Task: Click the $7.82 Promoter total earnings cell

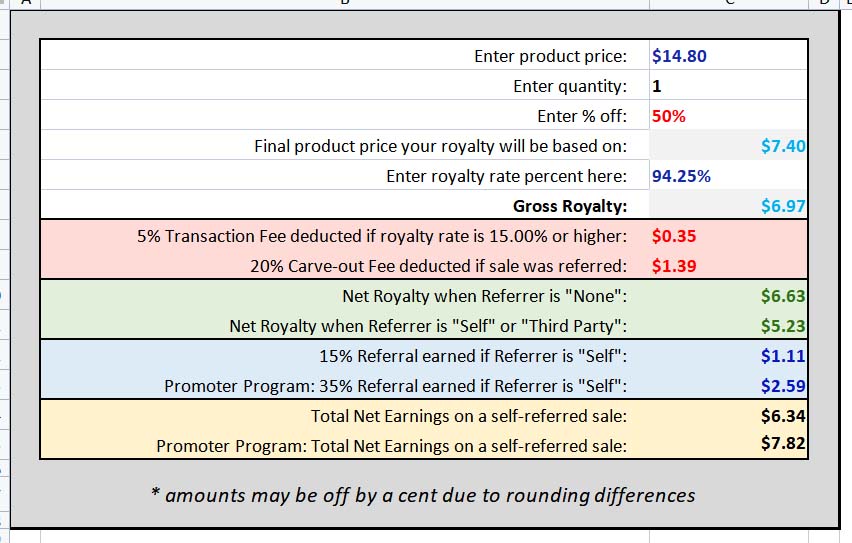Action: pos(728,444)
